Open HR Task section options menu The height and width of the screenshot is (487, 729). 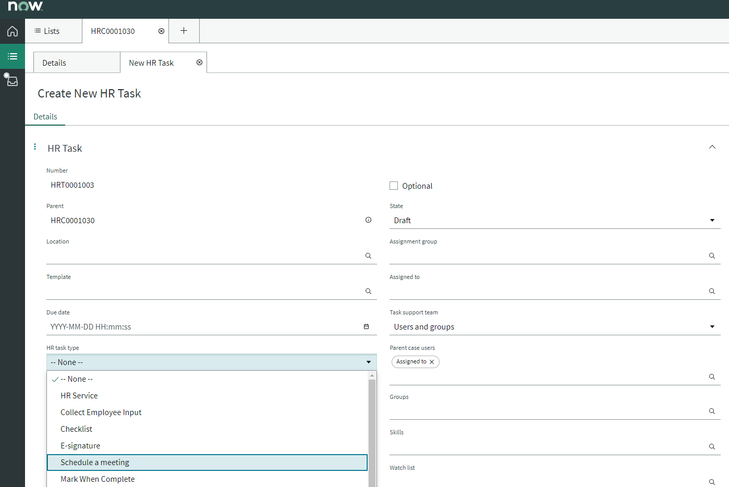(x=35, y=147)
